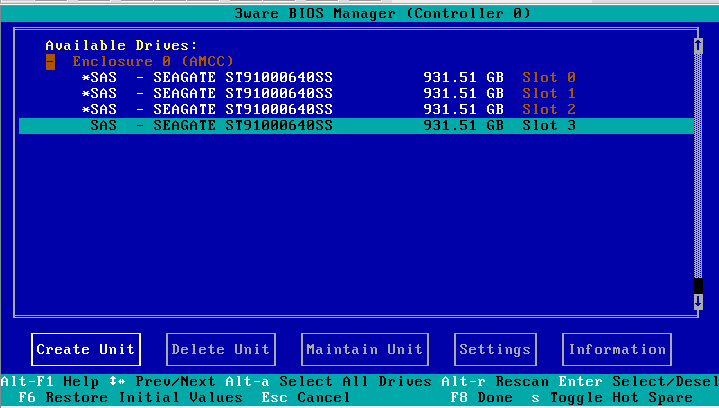The height and width of the screenshot is (408, 719).
Task: Show controller Information
Action: point(616,349)
